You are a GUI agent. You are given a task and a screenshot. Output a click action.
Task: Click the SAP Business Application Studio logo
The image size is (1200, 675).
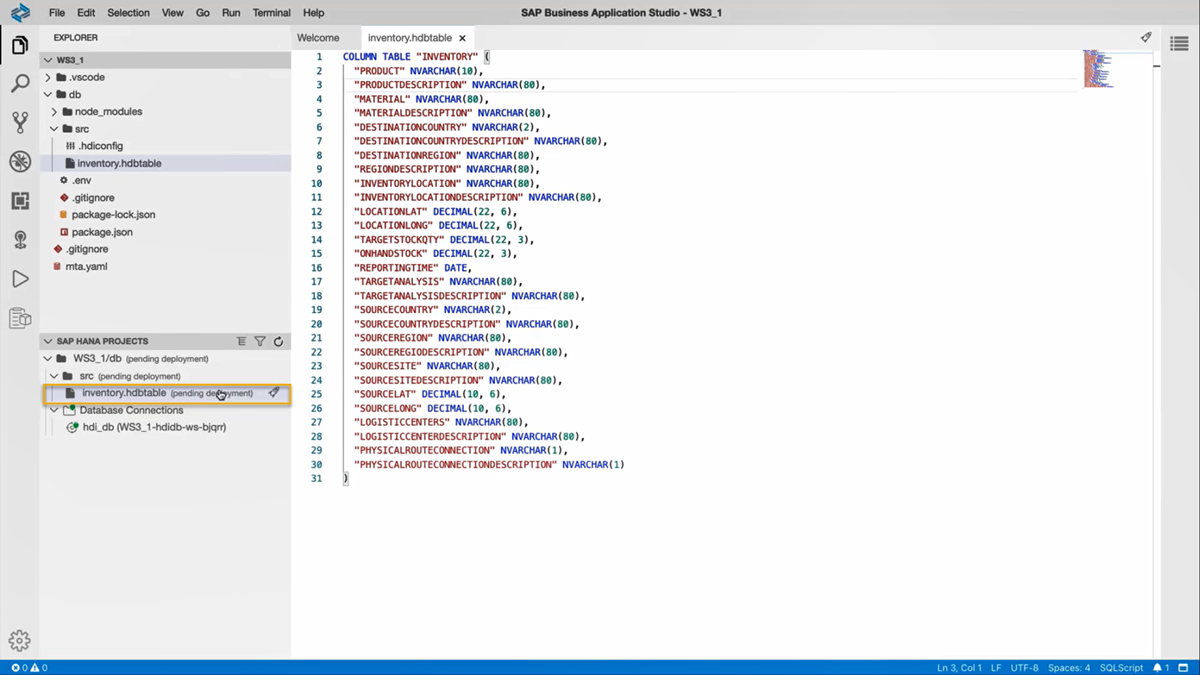pos(20,13)
